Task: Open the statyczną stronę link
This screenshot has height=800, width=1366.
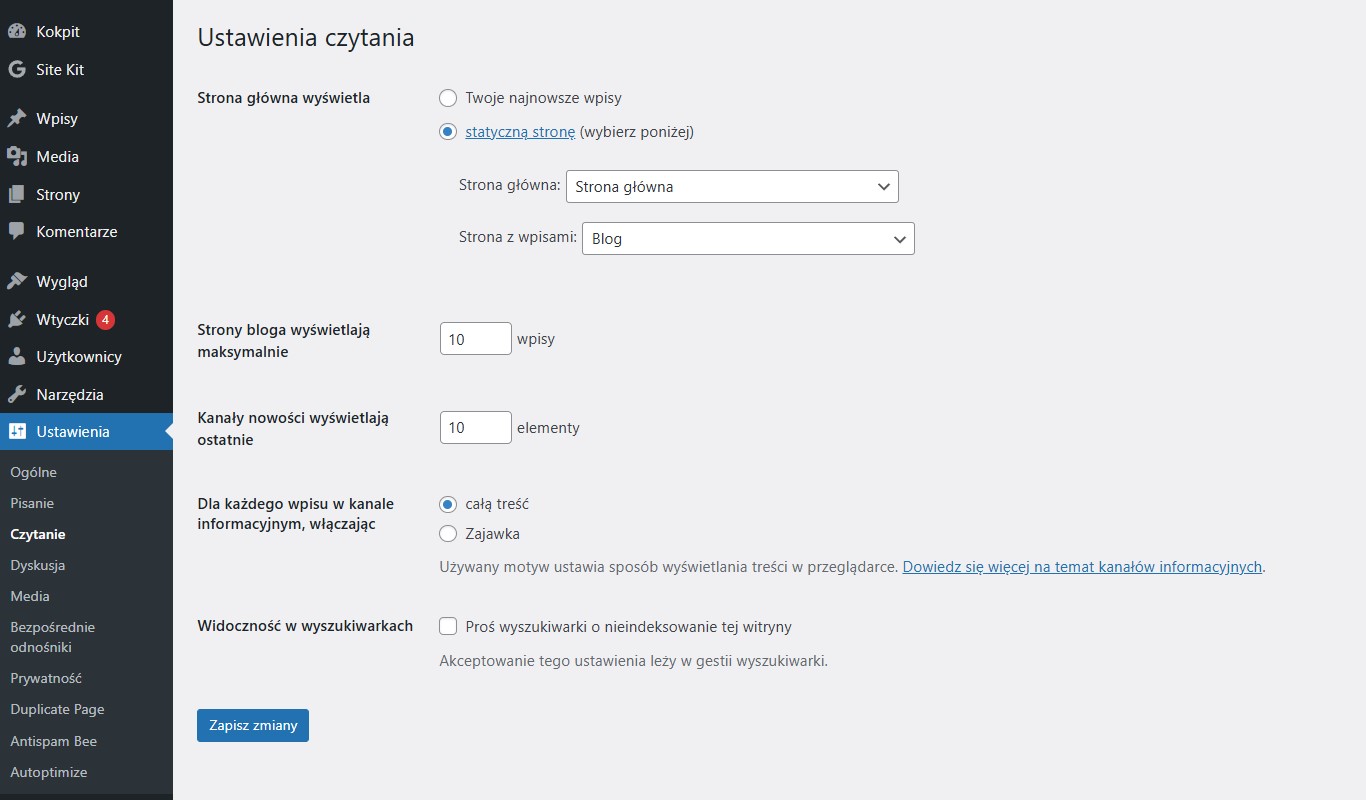Action: (x=519, y=131)
